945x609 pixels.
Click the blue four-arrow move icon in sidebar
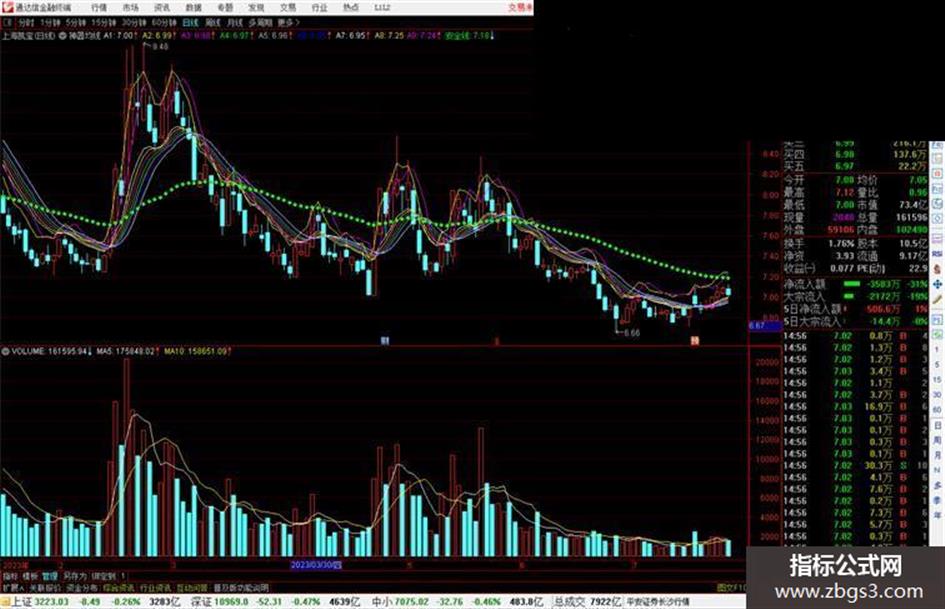[937, 284]
